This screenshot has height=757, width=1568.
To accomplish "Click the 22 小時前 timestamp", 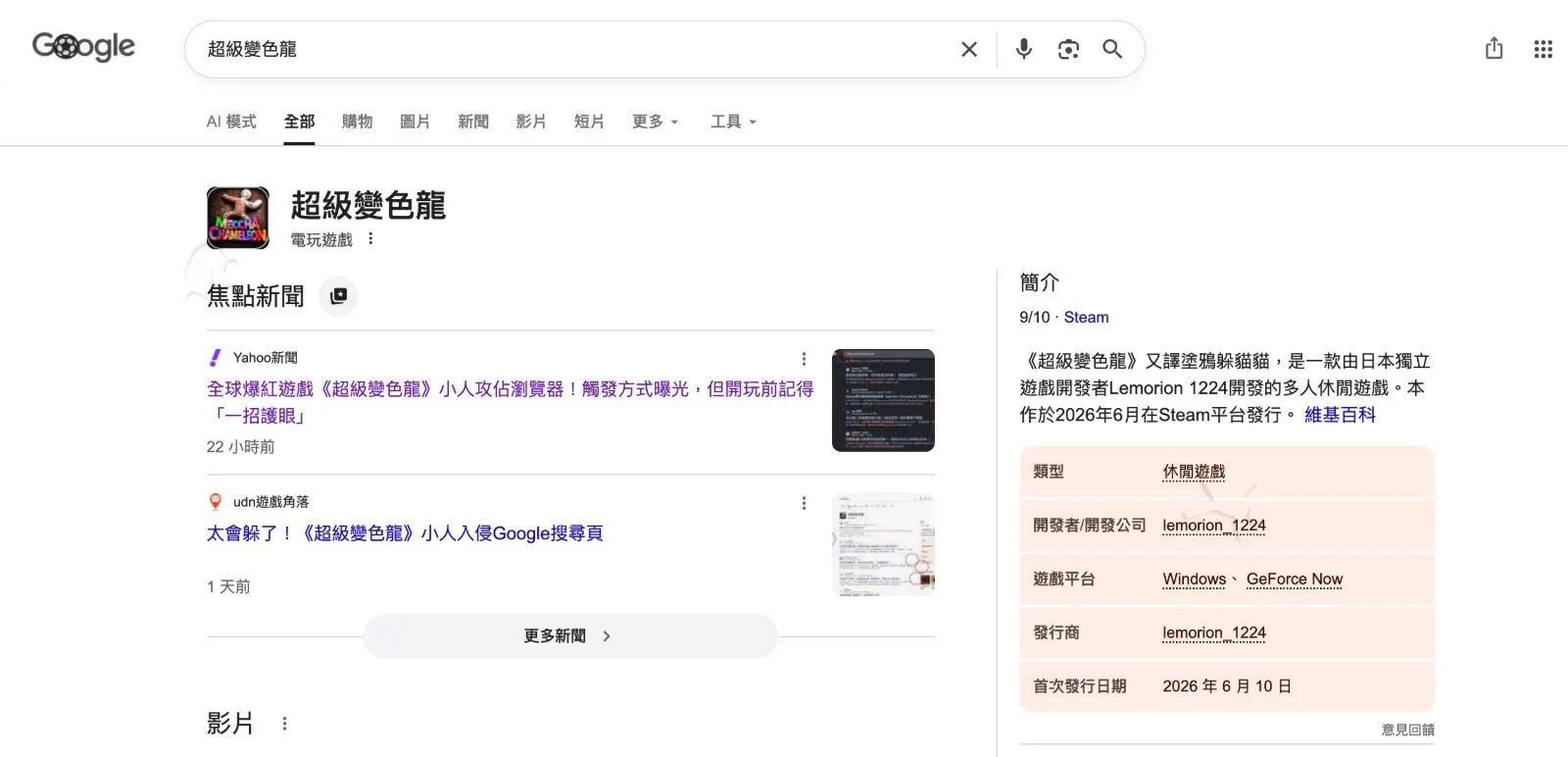I will tap(241, 447).
